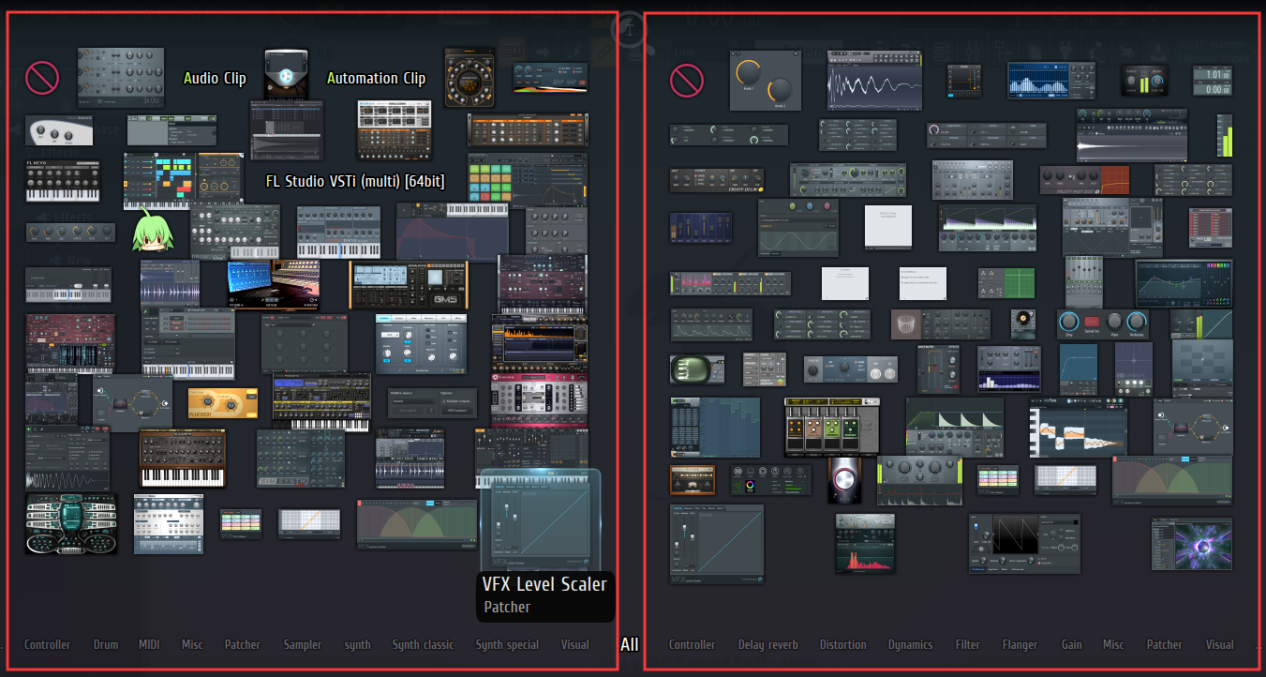
Task: Select the FPC colorful drum pads plugin
Action: click(527, 180)
